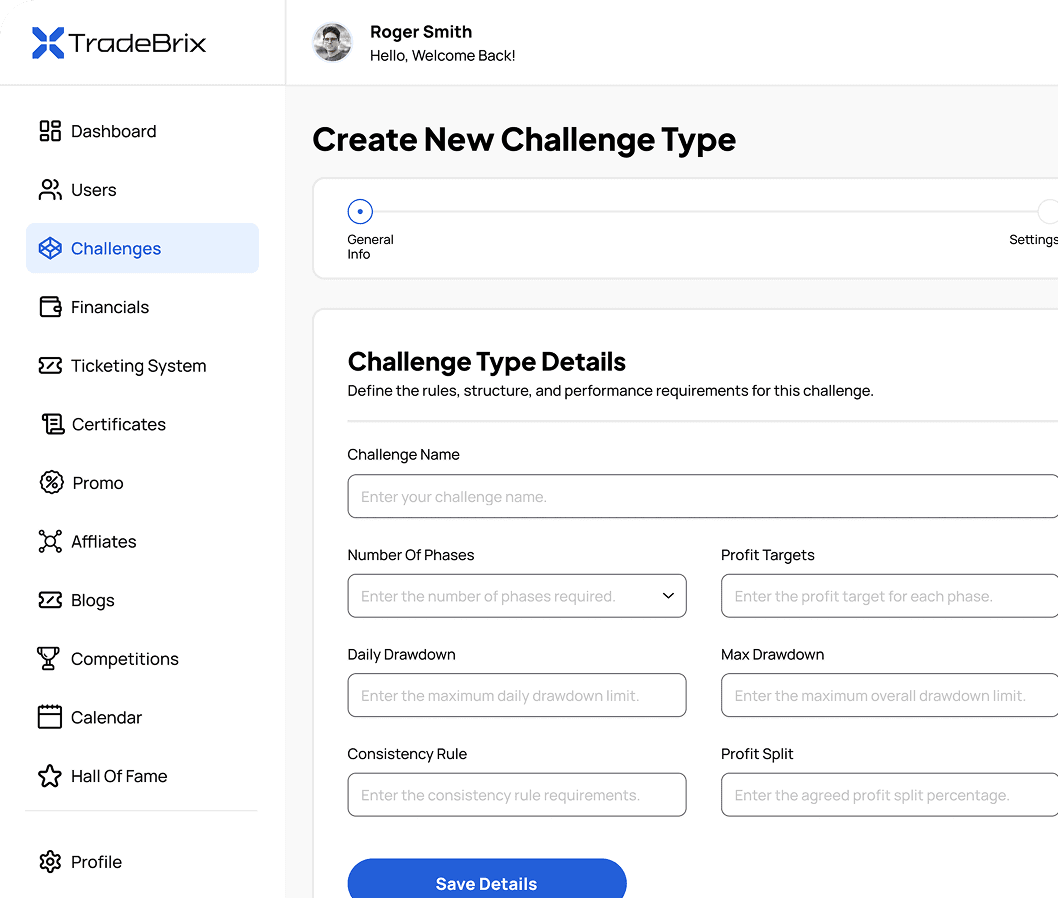Click the TradeBrix logo

(119, 43)
